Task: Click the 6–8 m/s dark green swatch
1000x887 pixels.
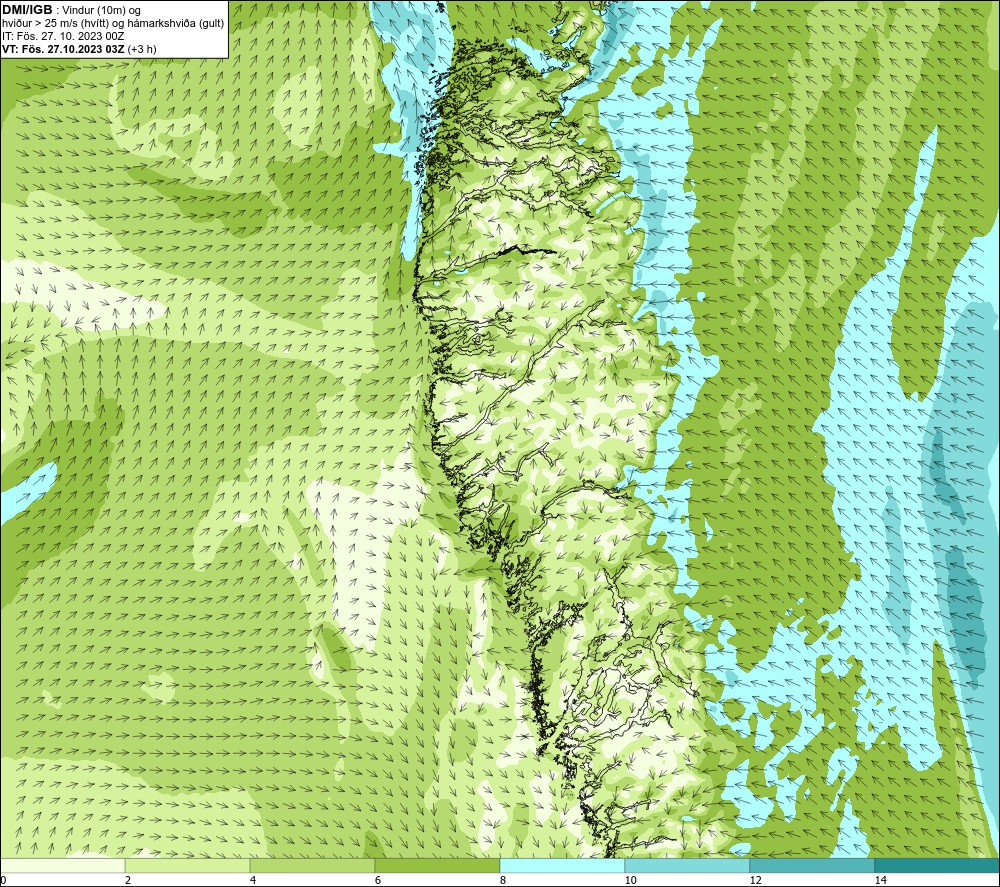Action: click(x=438, y=865)
